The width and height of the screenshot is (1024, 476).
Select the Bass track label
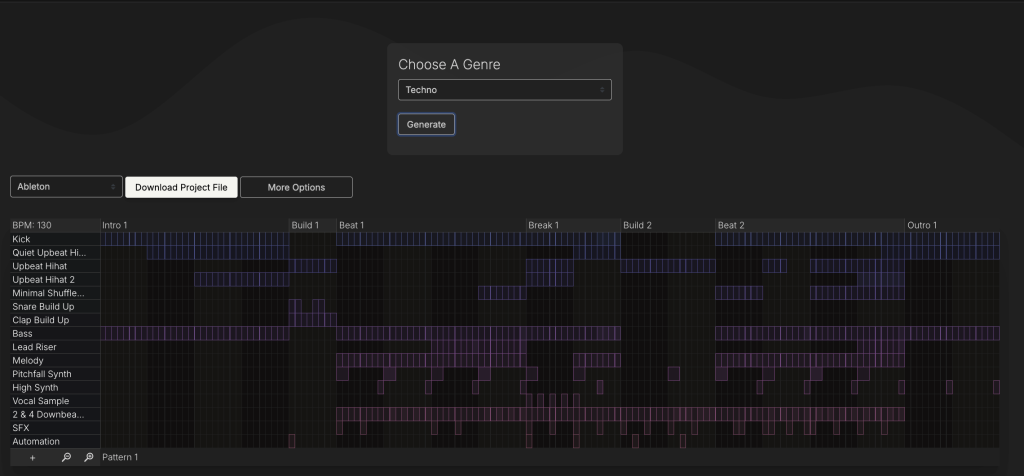coord(23,334)
